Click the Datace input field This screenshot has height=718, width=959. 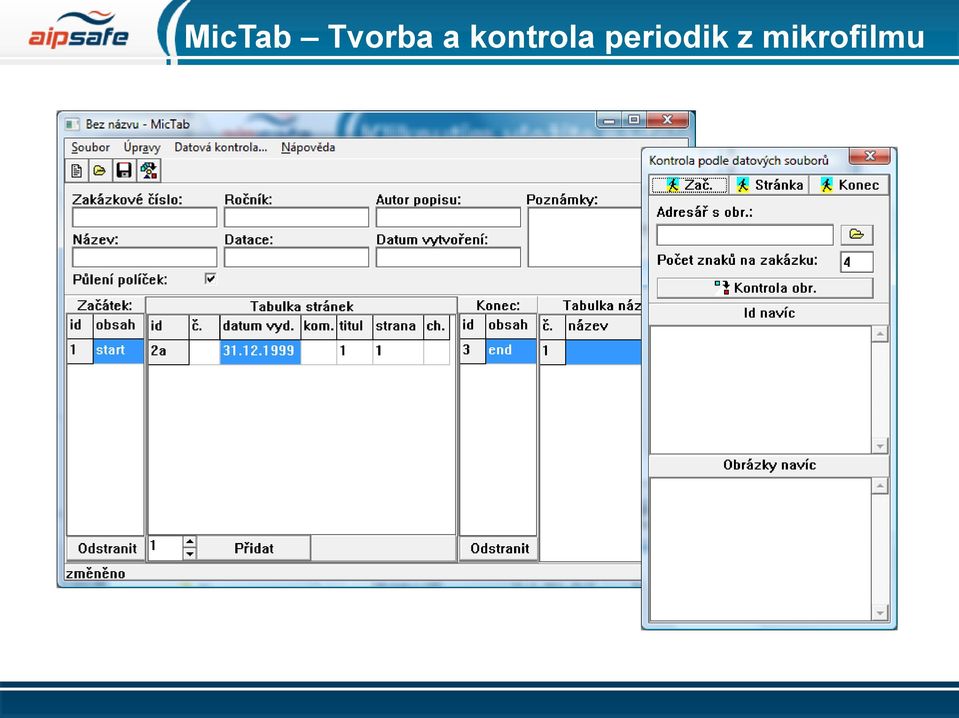click(x=296, y=257)
